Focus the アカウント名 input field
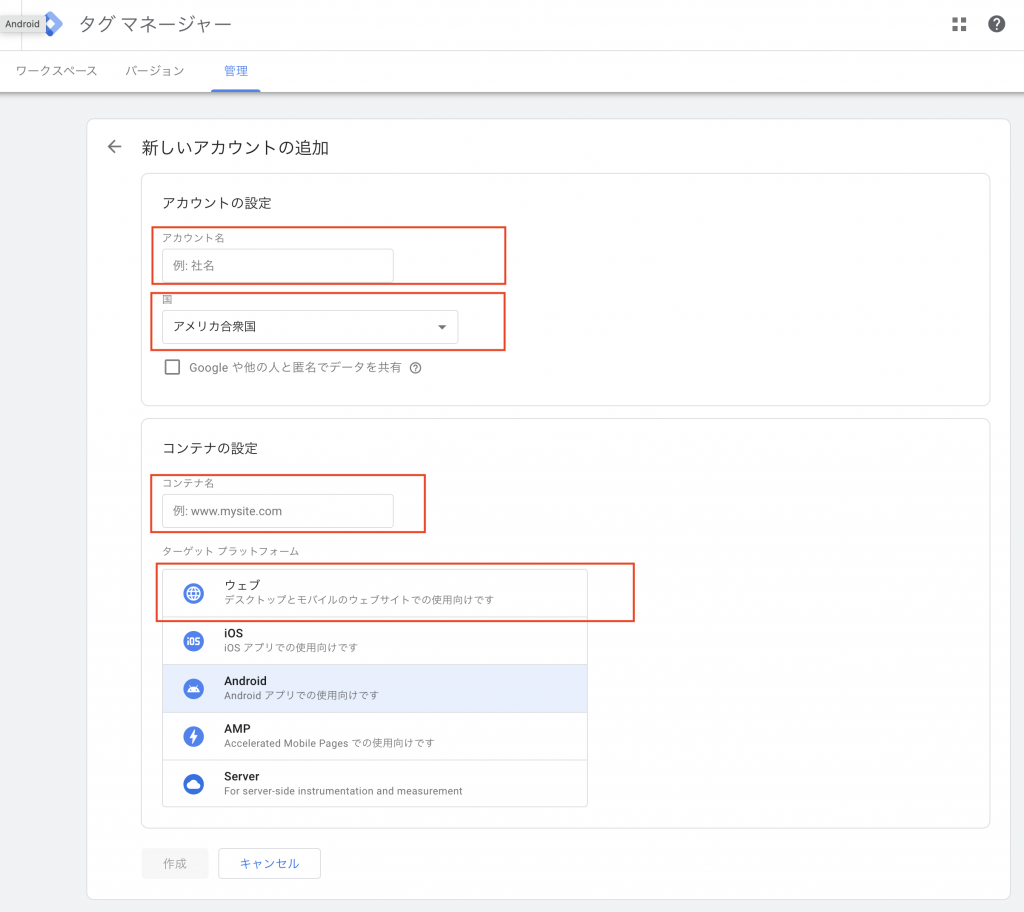 [x=278, y=265]
